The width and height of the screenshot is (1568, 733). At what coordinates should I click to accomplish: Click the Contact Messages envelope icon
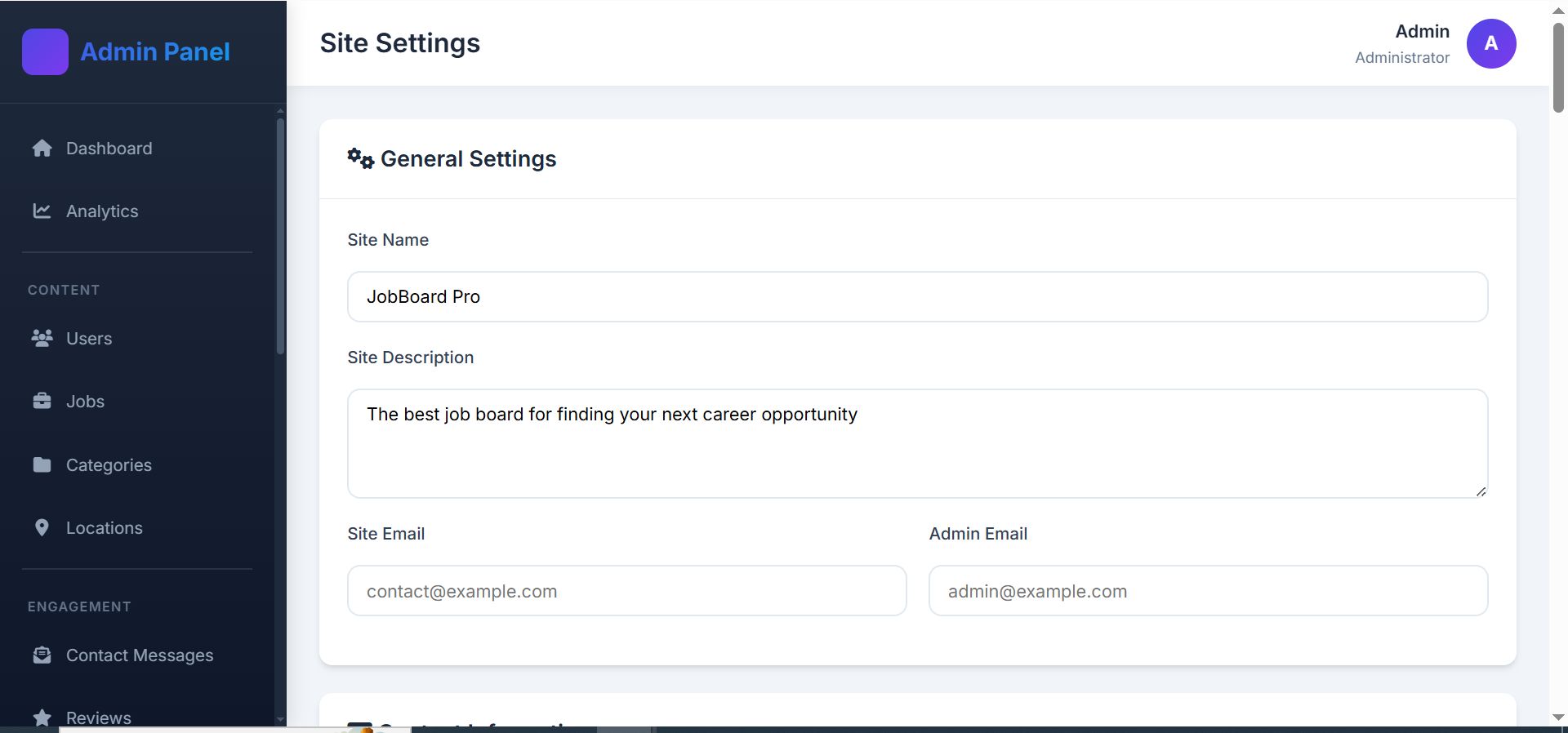(x=42, y=655)
